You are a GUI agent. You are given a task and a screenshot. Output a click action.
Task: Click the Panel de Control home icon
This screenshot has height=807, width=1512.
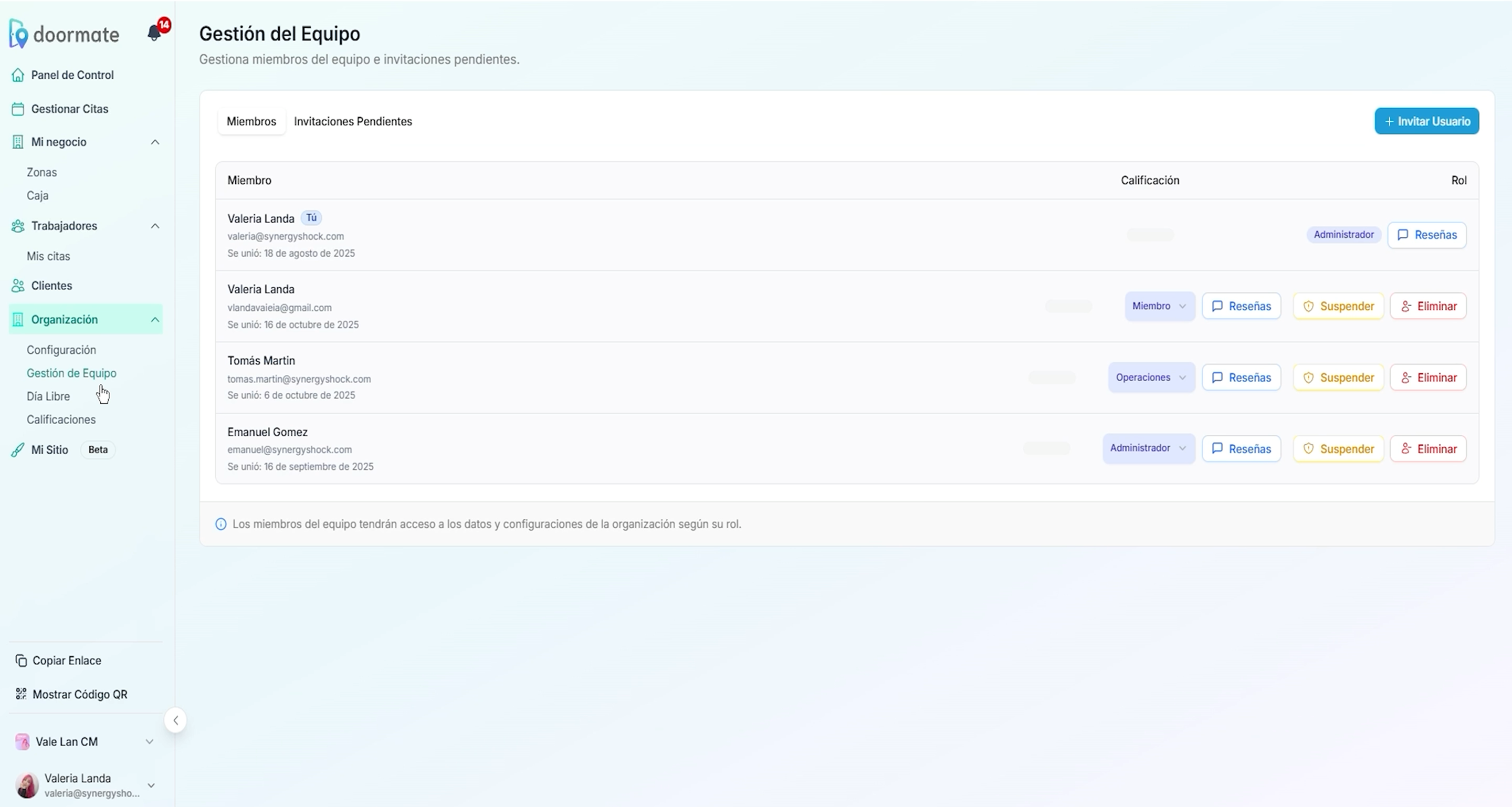(x=18, y=75)
